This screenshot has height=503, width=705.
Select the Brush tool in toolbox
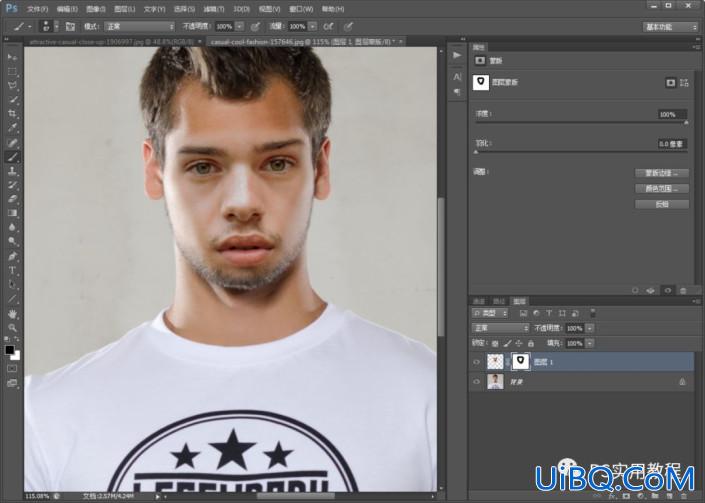[x=12, y=157]
